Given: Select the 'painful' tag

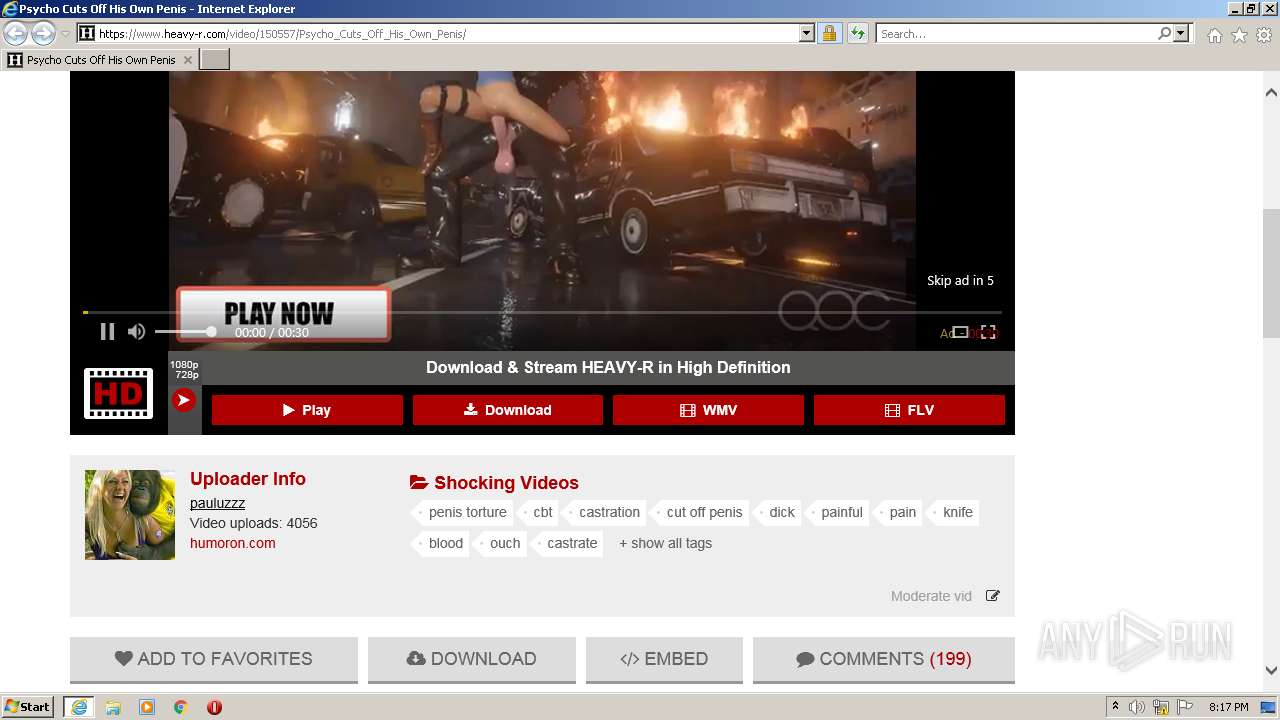Looking at the screenshot, I should click(840, 512).
